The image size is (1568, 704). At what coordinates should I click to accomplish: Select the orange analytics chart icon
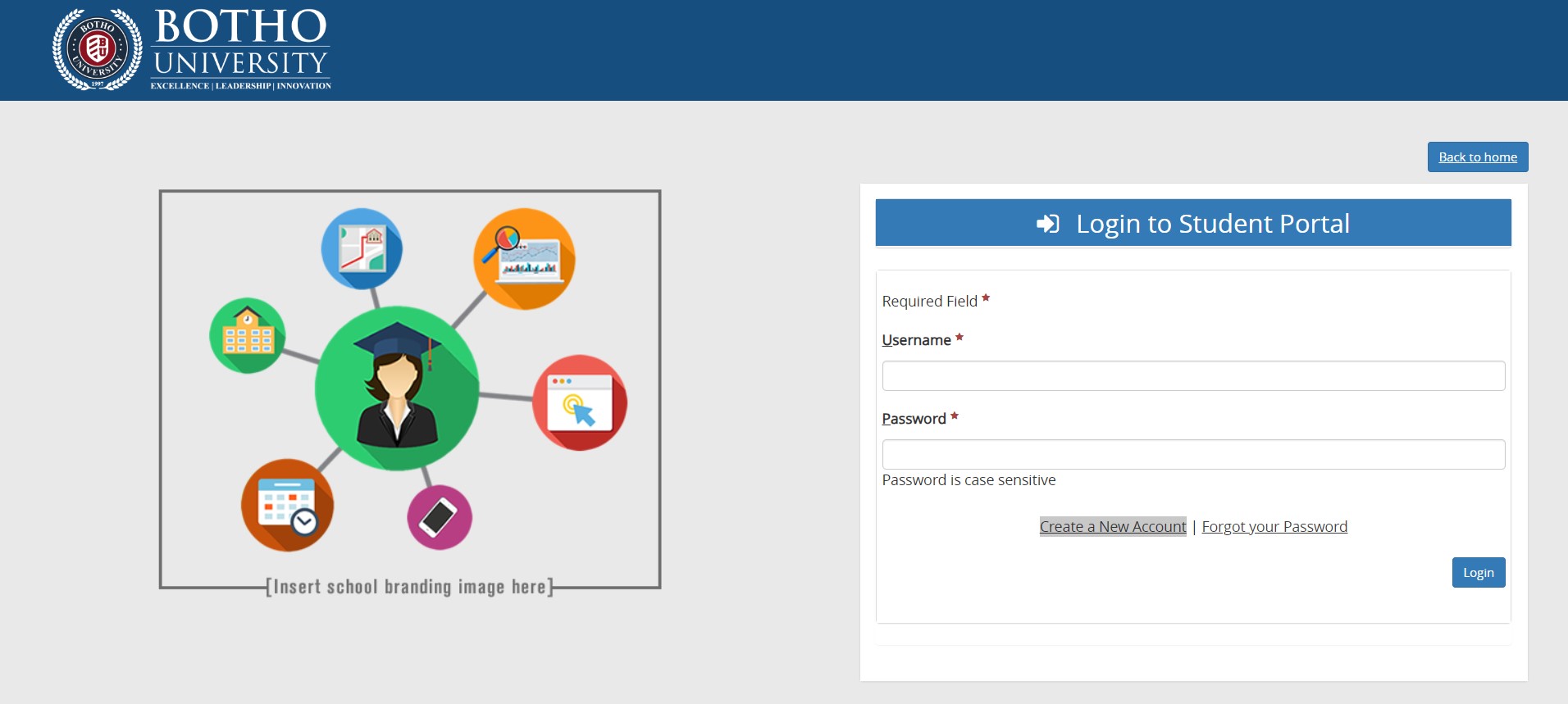click(x=524, y=258)
